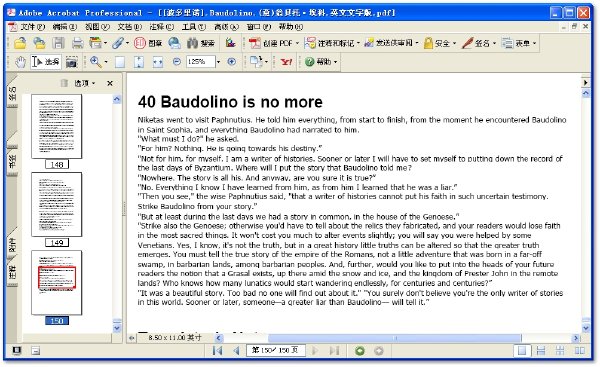Switch to Single Page layout
Viewport: 600px width, 367px height.
522,351
